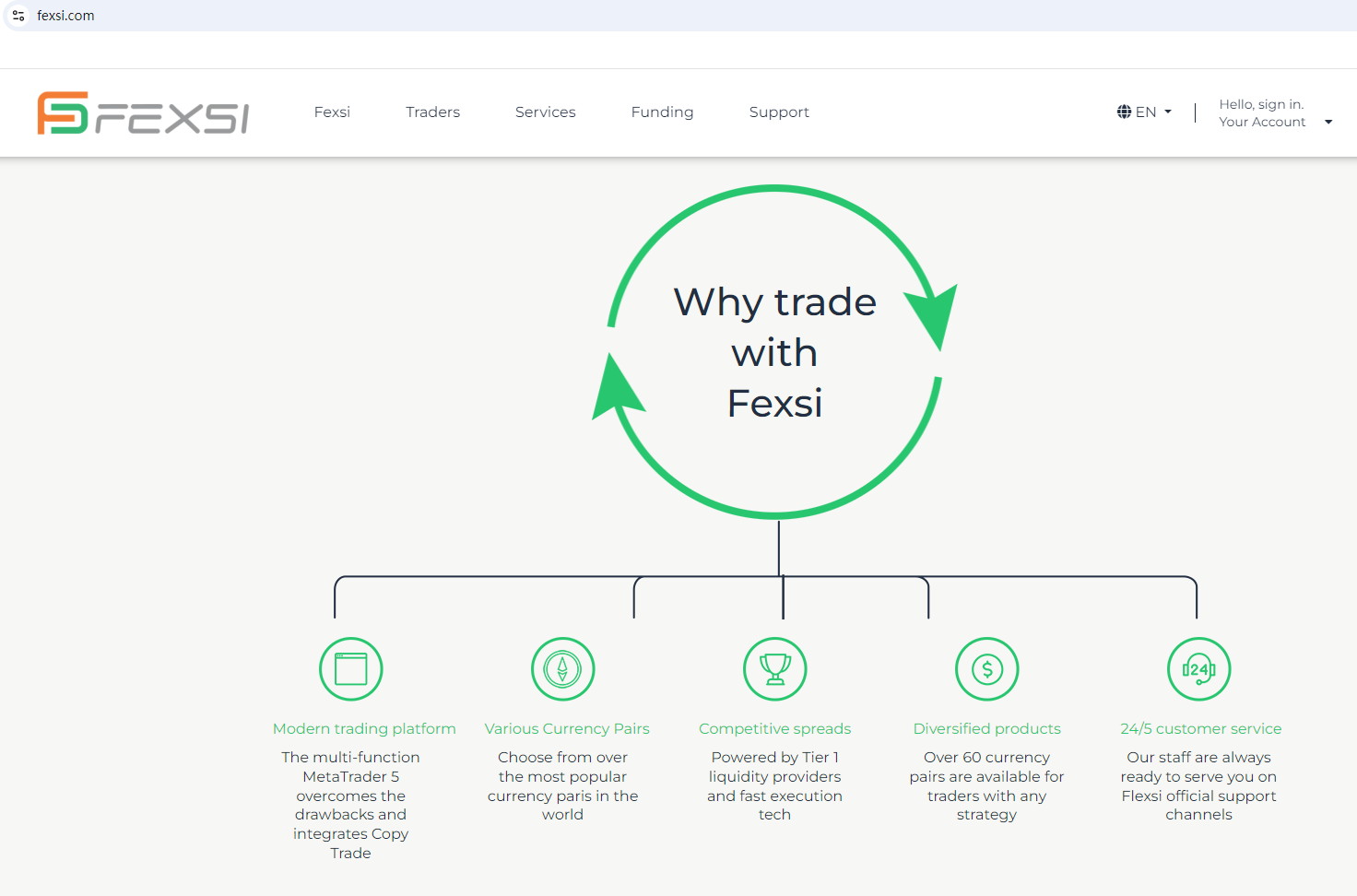This screenshot has height=896, width=1357.
Task: Click the Various Currency Pairs compass icon
Action: click(563, 669)
